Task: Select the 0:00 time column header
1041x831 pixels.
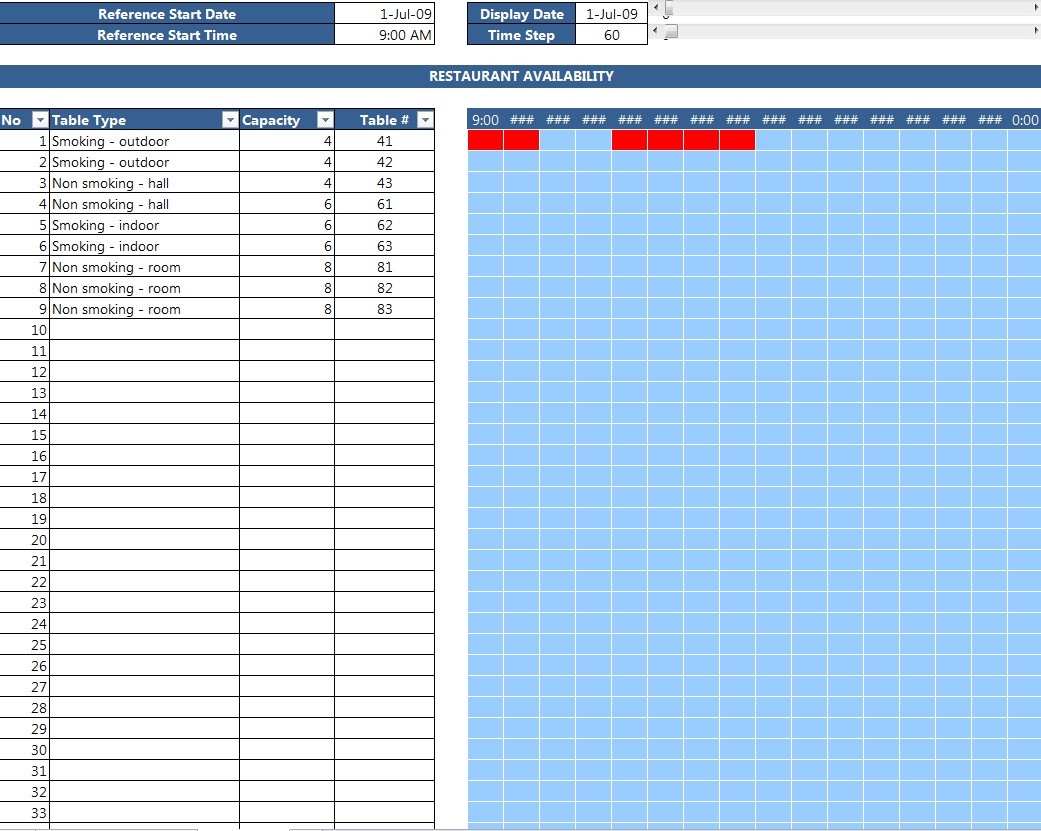Action: click(1024, 120)
